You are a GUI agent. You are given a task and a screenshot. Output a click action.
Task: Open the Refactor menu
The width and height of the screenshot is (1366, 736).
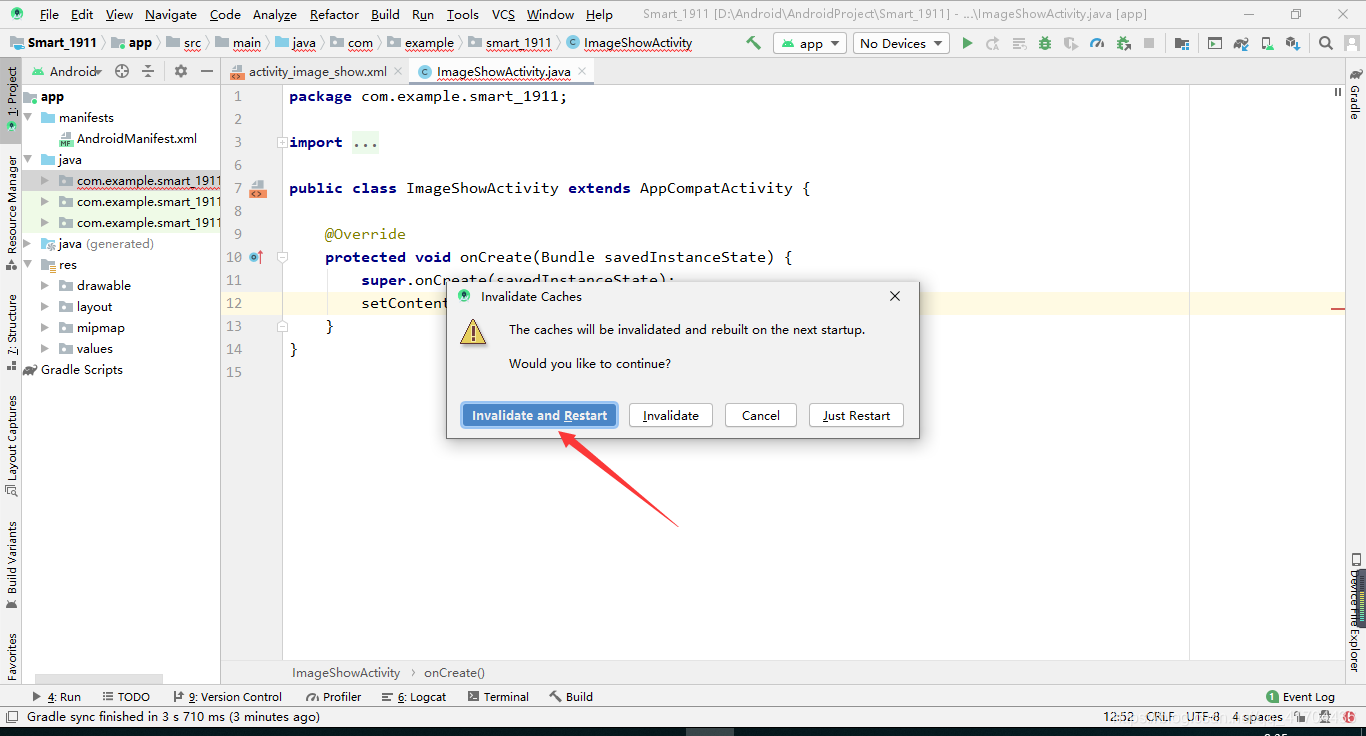click(333, 14)
